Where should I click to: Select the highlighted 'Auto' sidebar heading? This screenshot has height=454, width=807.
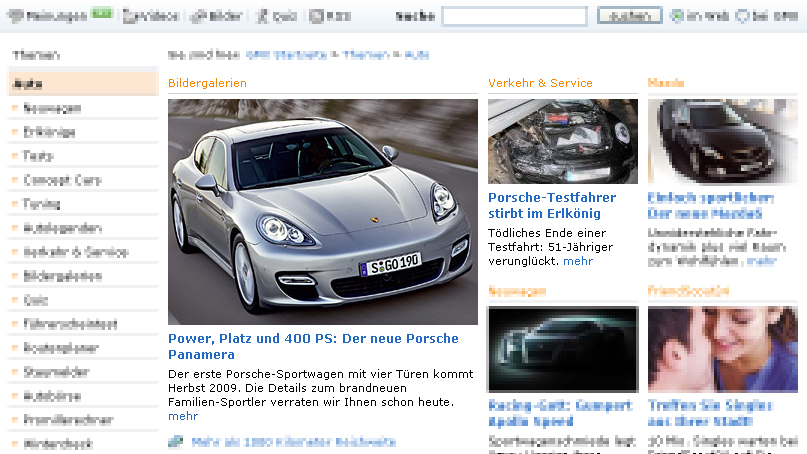(x=83, y=83)
